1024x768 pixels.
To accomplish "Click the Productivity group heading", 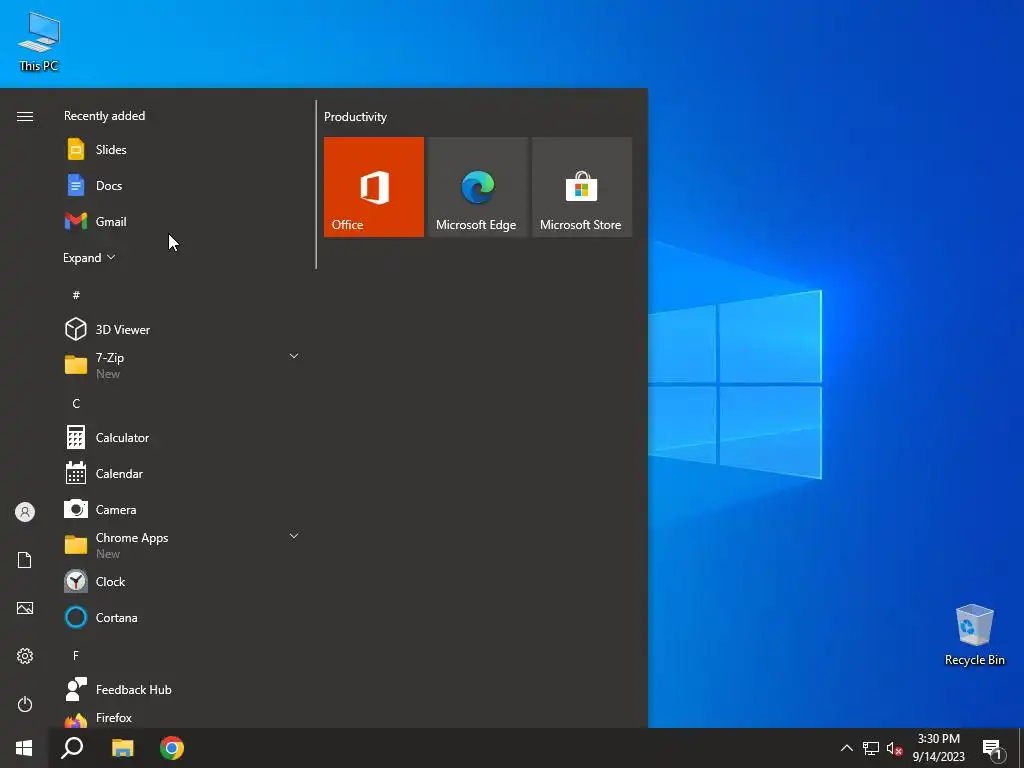I will coord(355,117).
